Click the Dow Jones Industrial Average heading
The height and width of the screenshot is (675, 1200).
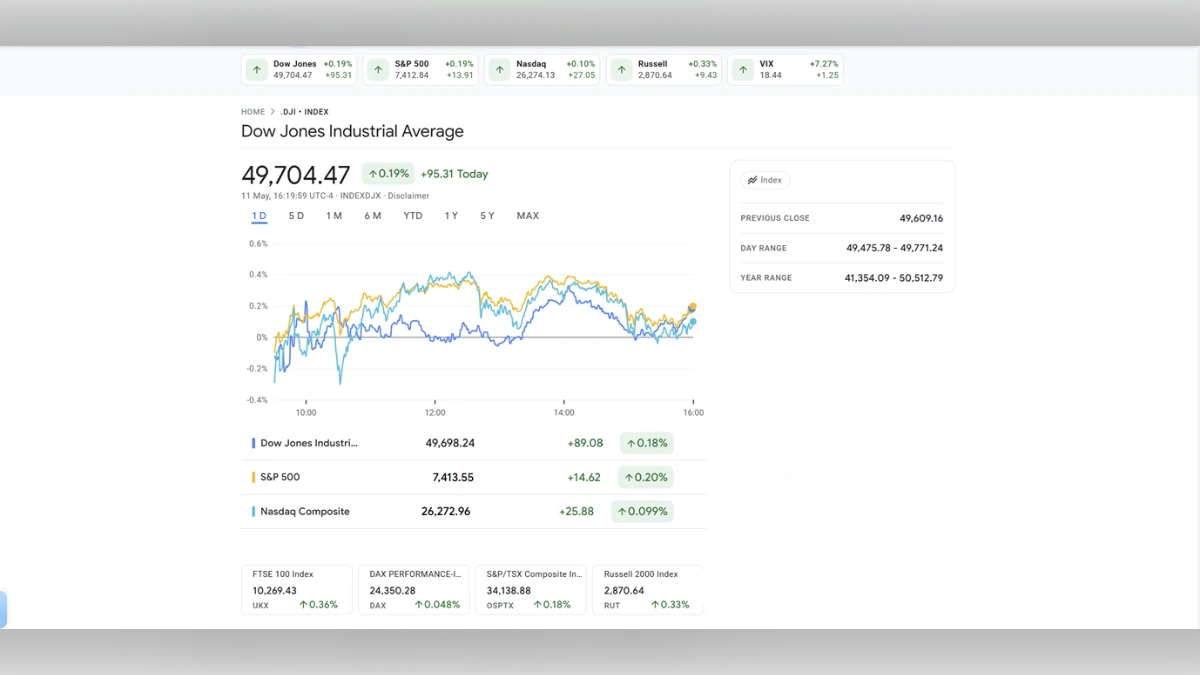point(352,131)
